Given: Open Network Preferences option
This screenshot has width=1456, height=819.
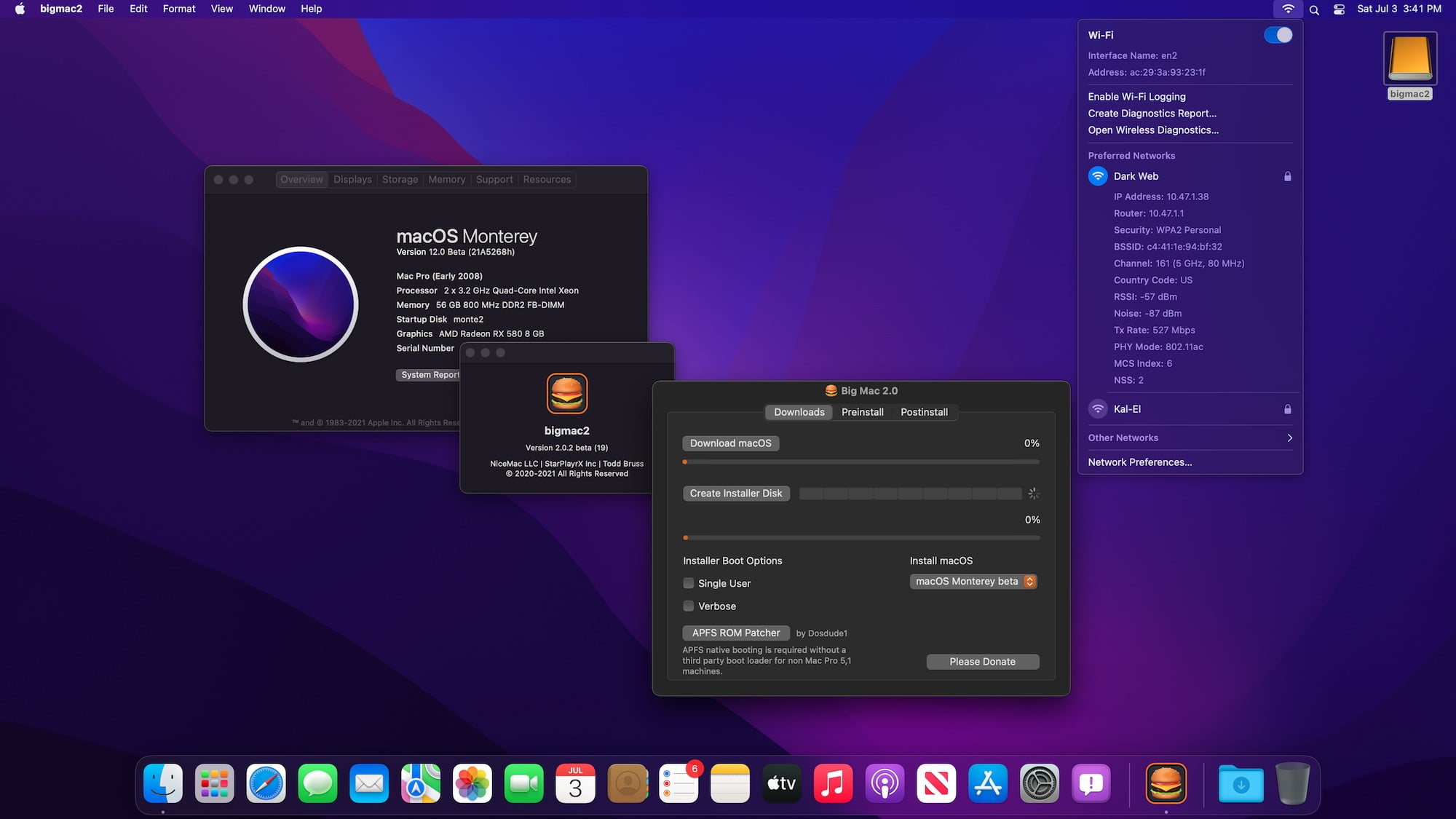Looking at the screenshot, I should click(1140, 461).
